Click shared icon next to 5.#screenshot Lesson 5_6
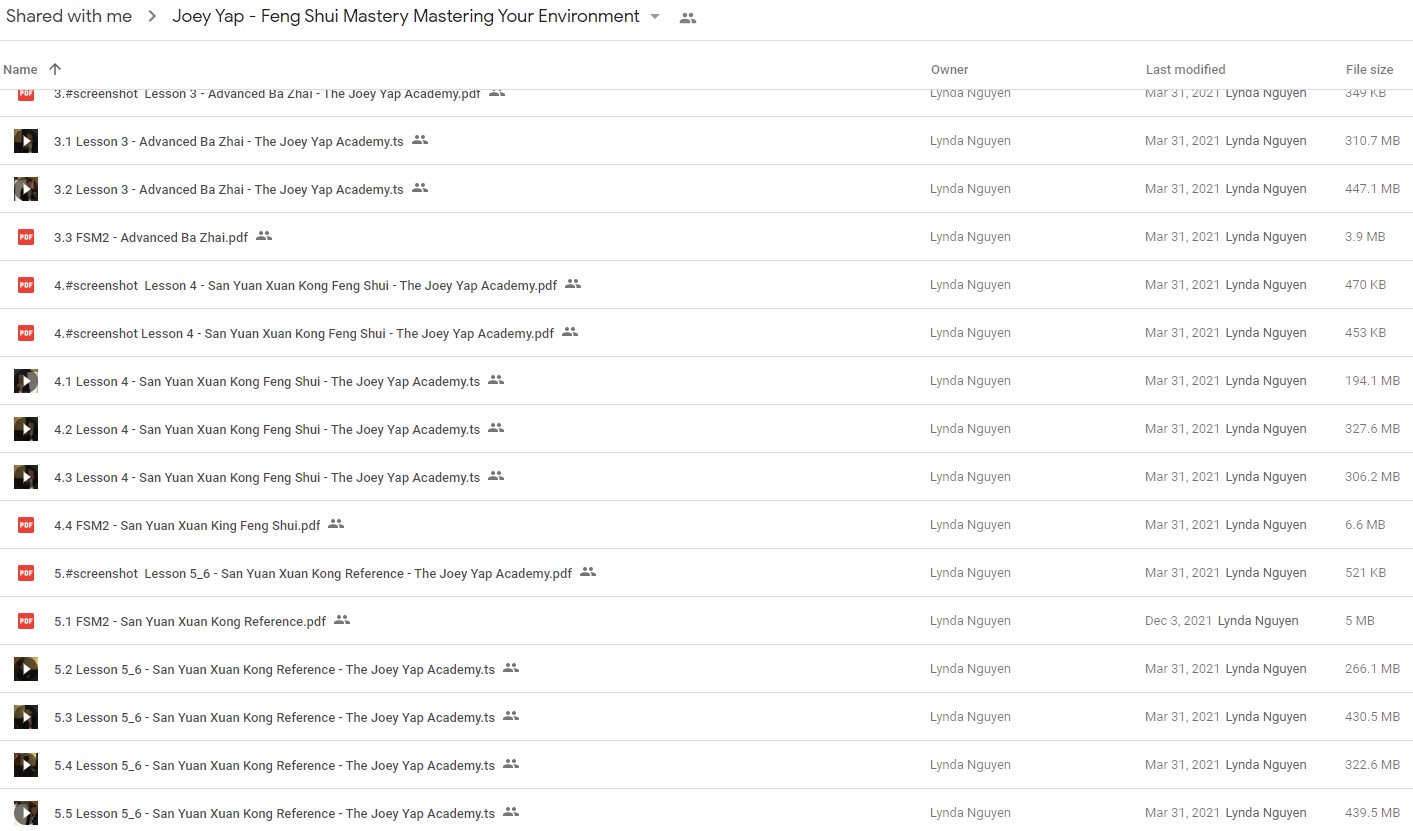This screenshot has height=831, width=1413. pyautogui.click(x=588, y=572)
